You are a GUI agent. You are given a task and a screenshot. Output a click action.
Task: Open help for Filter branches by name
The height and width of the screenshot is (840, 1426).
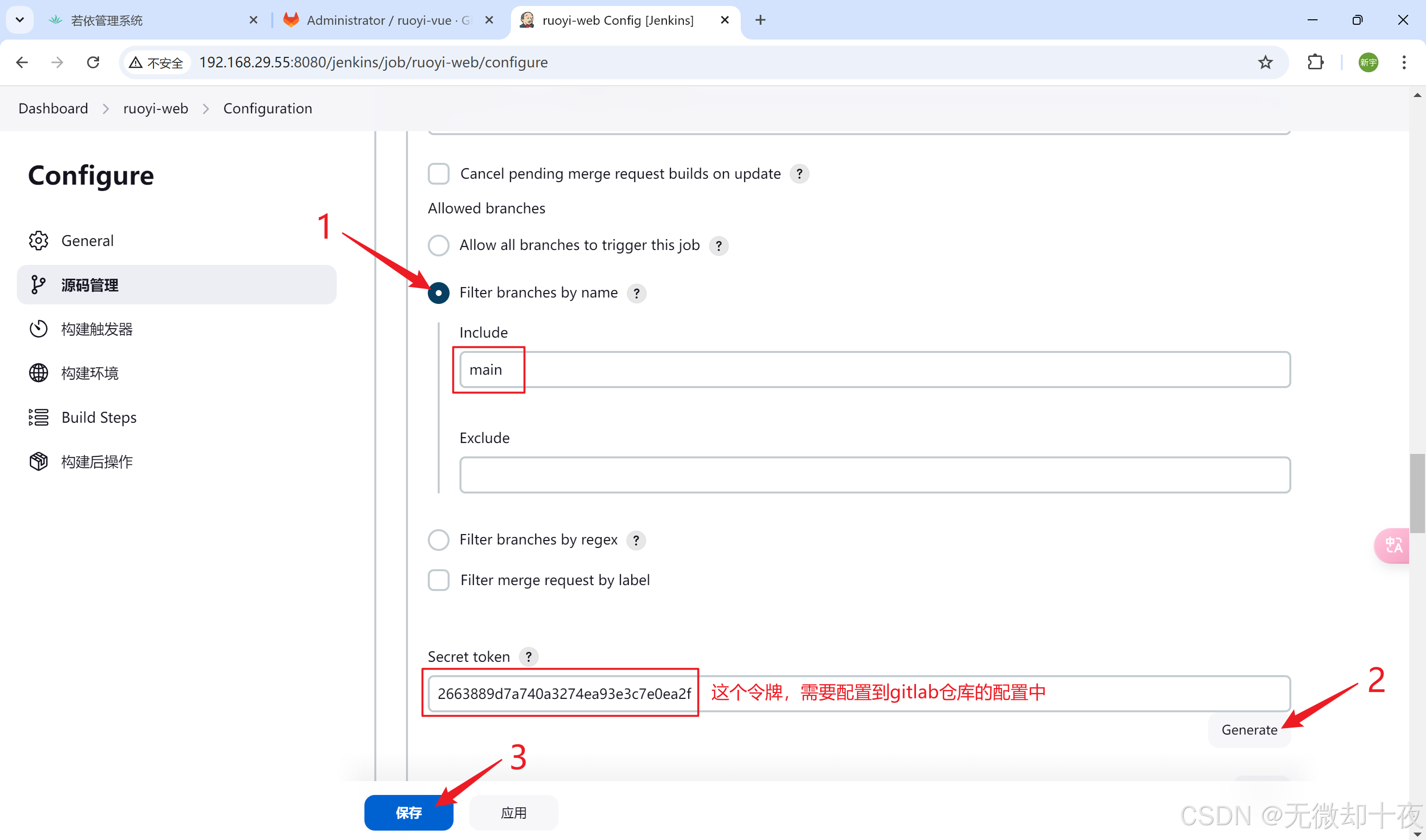[636, 293]
